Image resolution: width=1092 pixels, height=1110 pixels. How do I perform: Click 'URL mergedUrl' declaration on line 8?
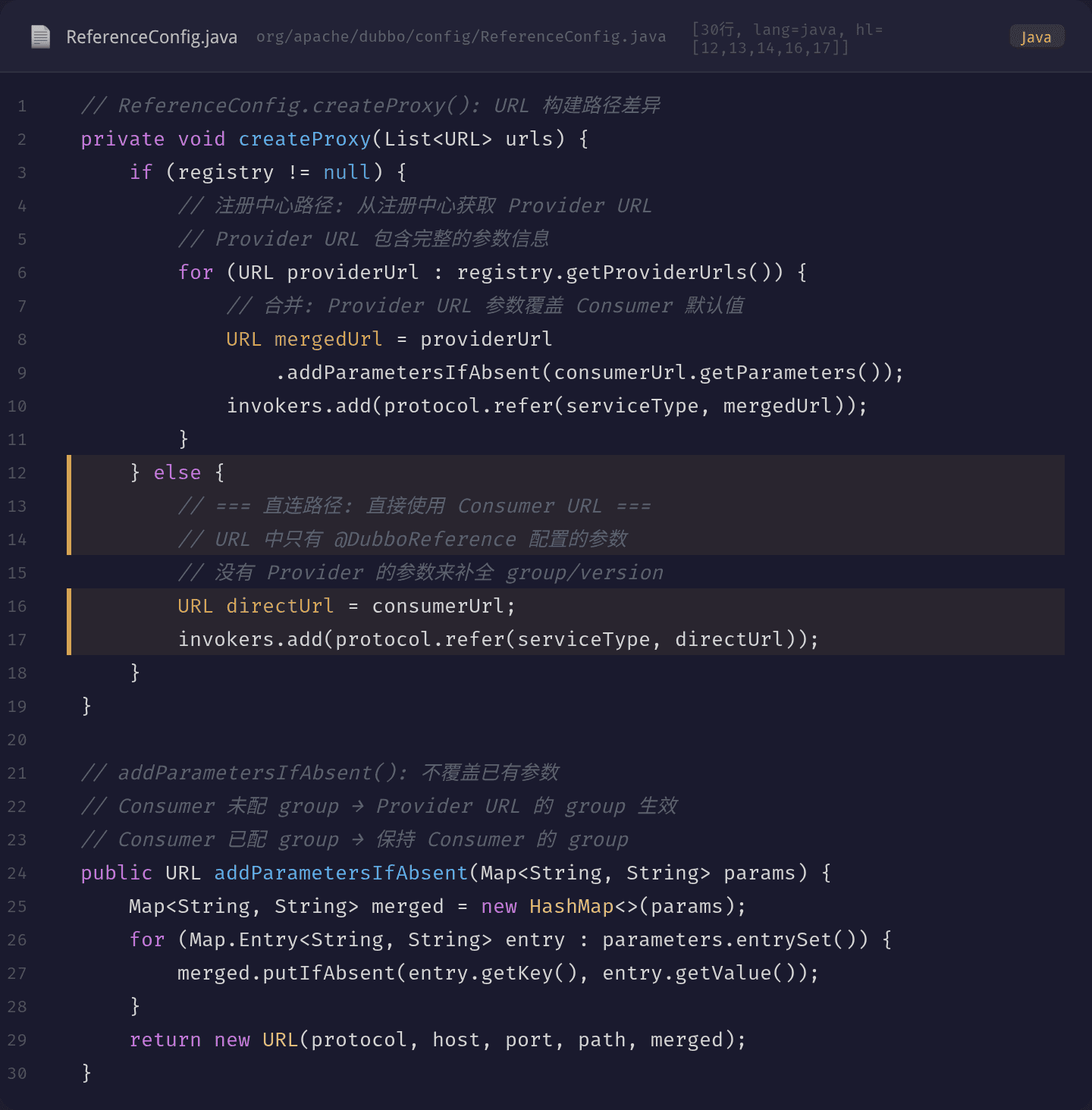click(x=304, y=339)
